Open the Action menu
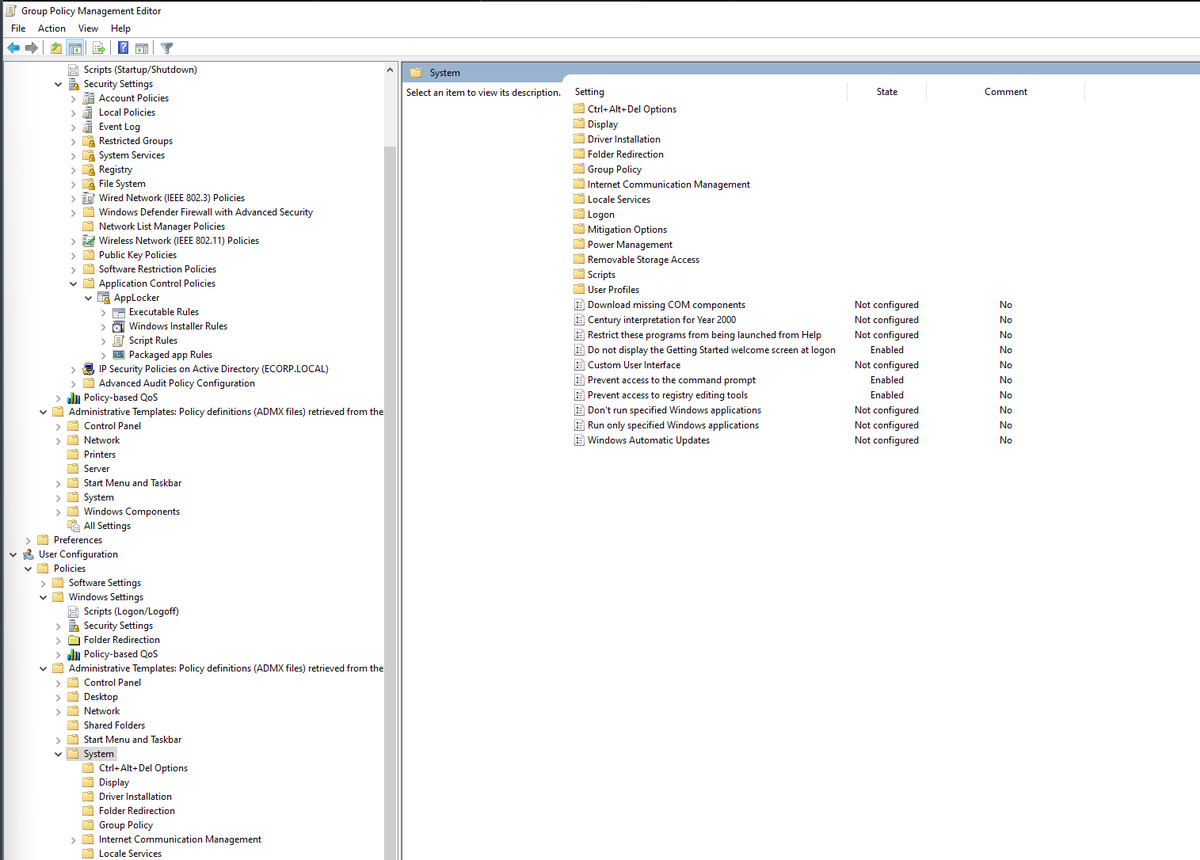This screenshot has height=860, width=1200. coord(52,29)
